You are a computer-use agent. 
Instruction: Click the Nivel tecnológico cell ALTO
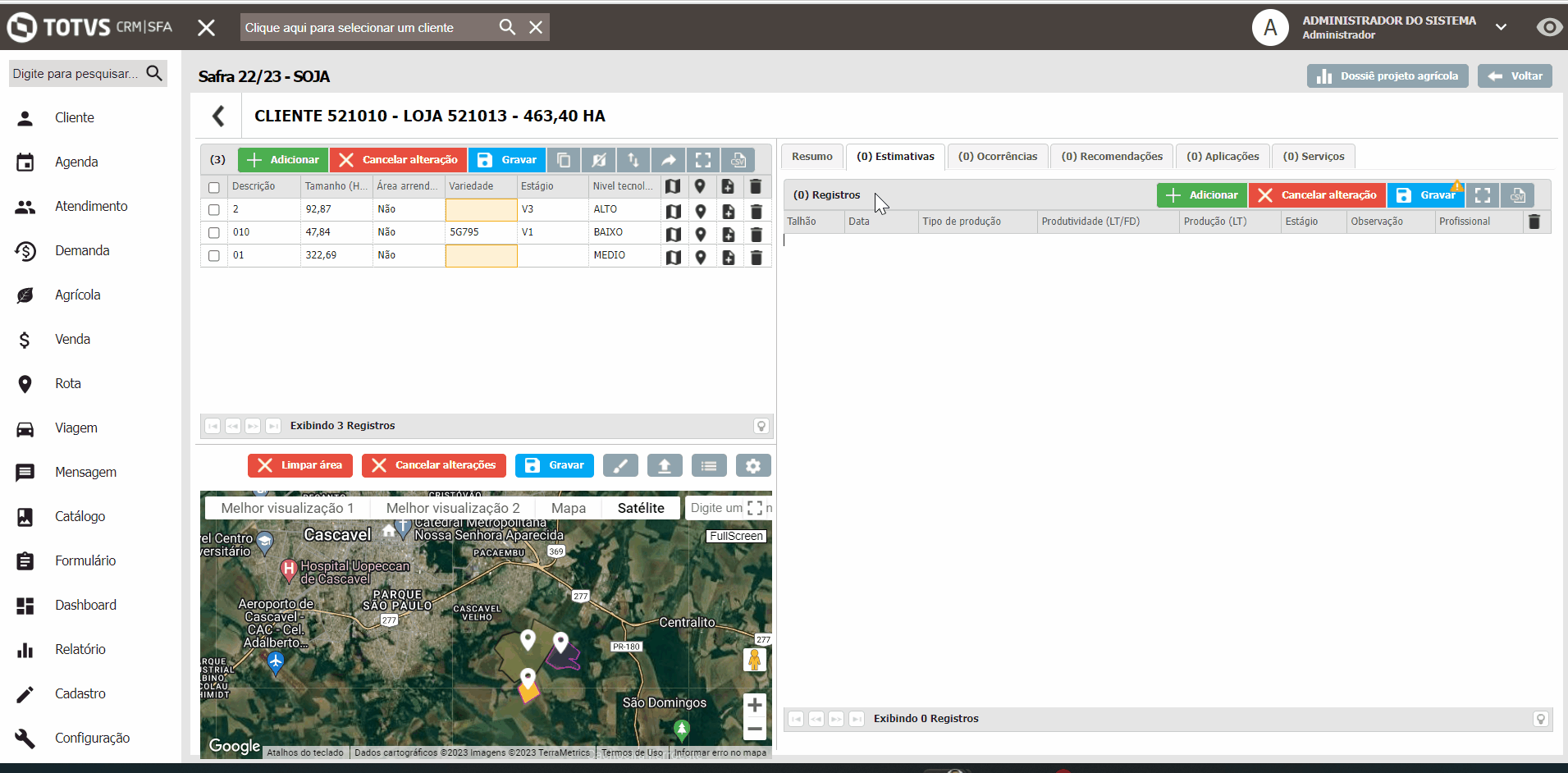tap(625, 210)
